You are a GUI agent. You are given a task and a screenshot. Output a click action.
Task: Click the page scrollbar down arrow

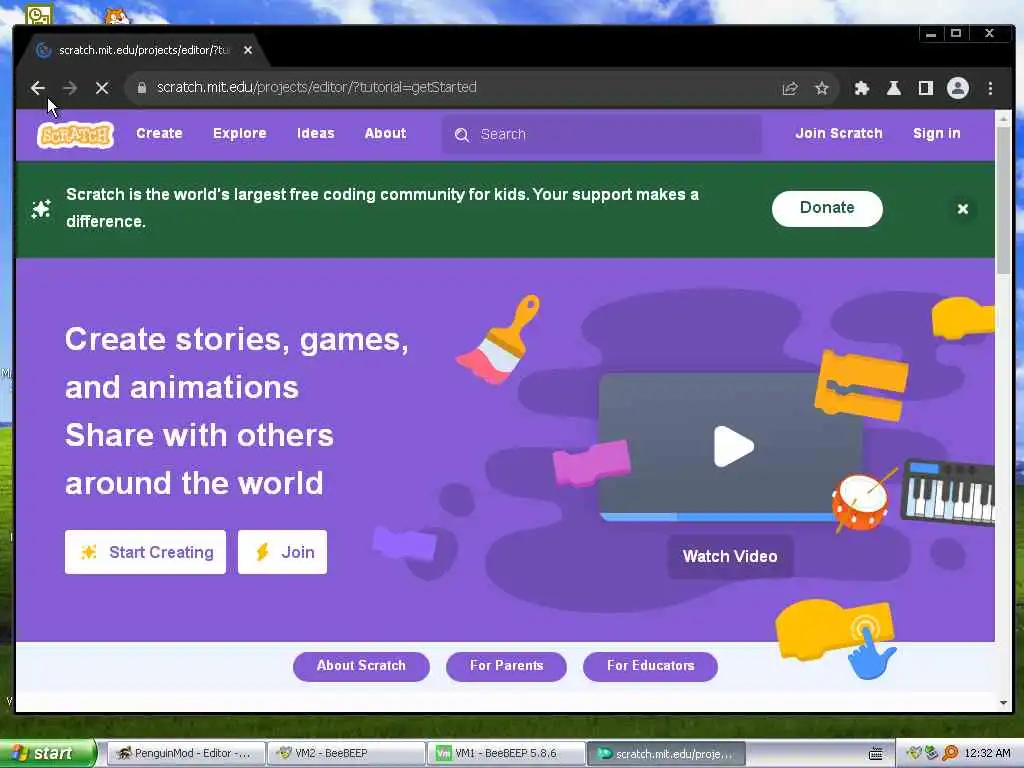tap(1003, 703)
